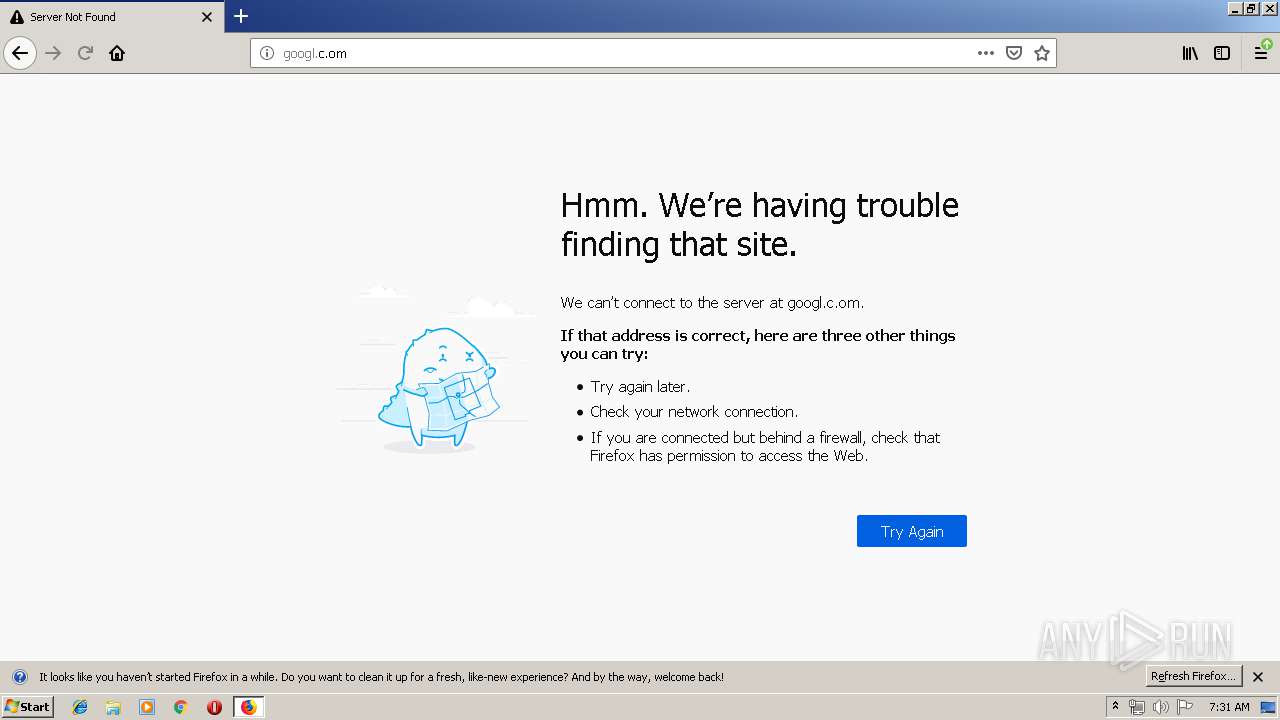Click the 7:31 AM clock
Viewport: 1280px width, 720px height.
tap(1229, 707)
